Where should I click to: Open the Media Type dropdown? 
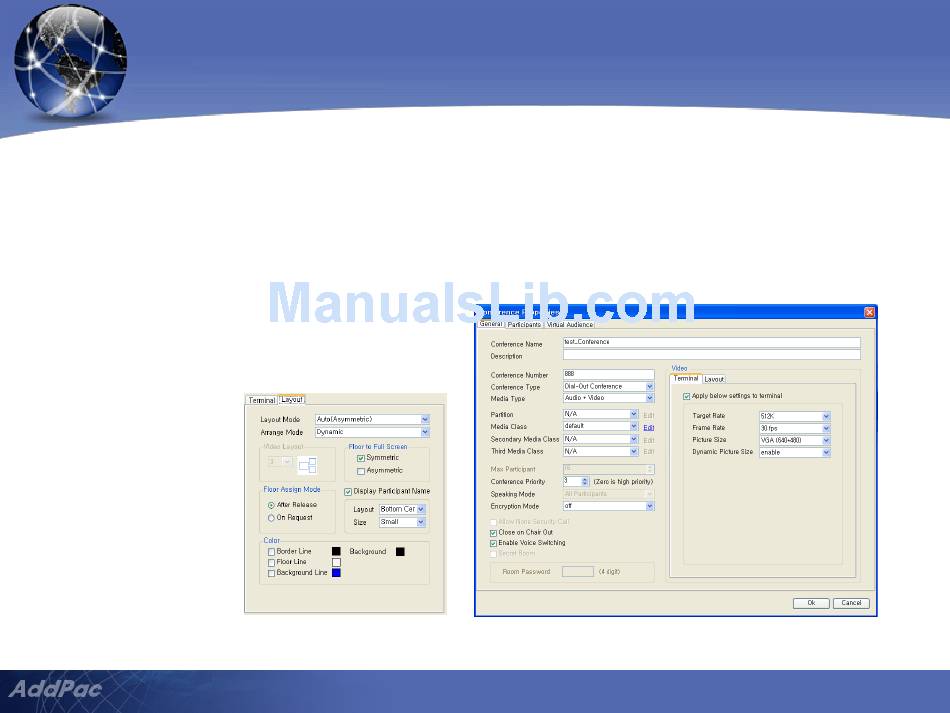coord(608,398)
